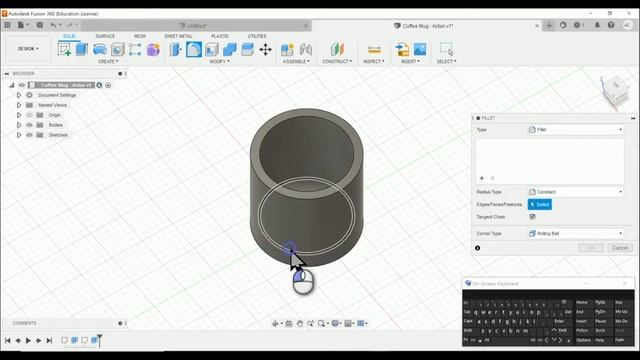Switch to the MESH tab
This screenshot has width=640, height=360.
pos(140,36)
